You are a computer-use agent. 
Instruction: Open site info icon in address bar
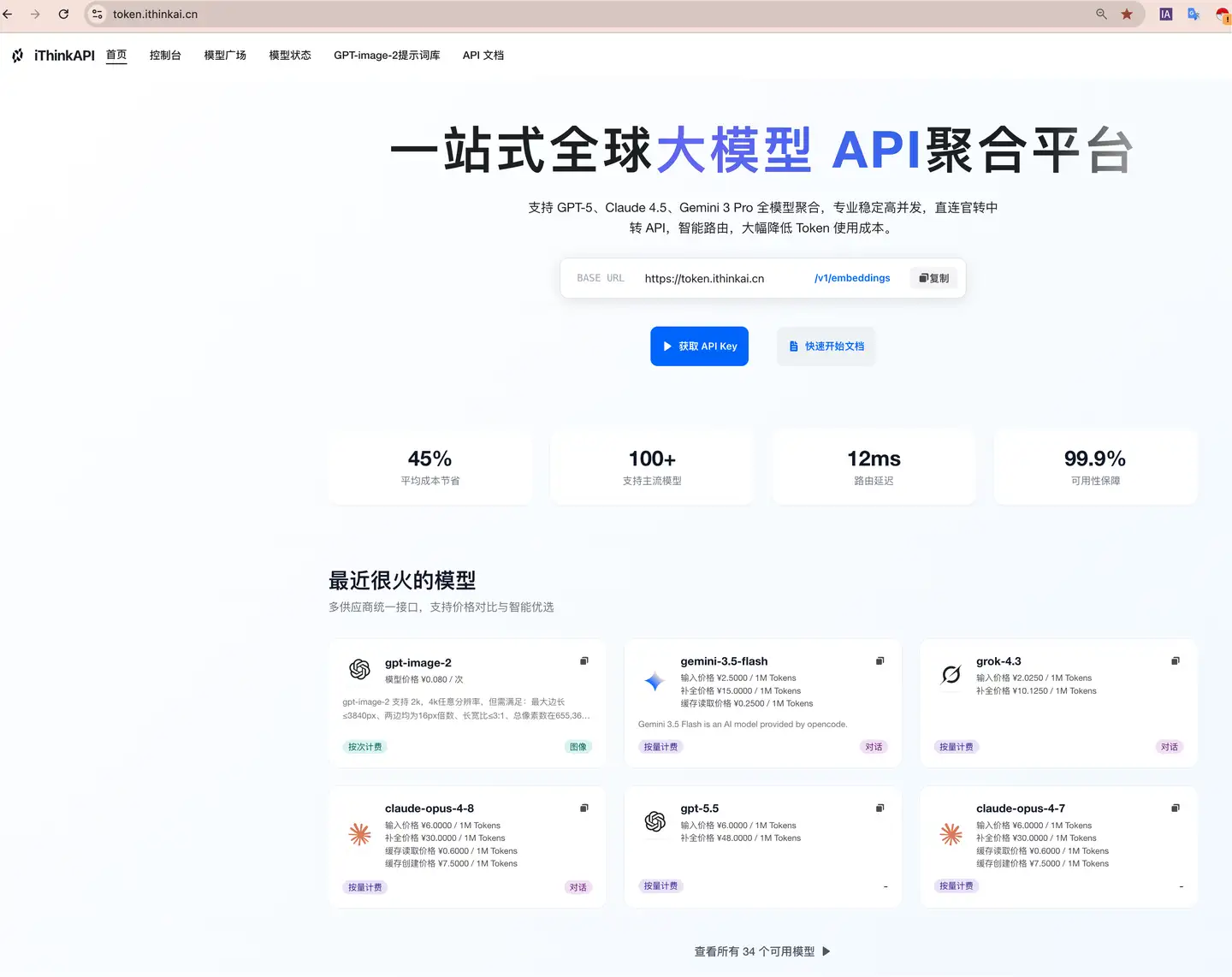pos(98,15)
